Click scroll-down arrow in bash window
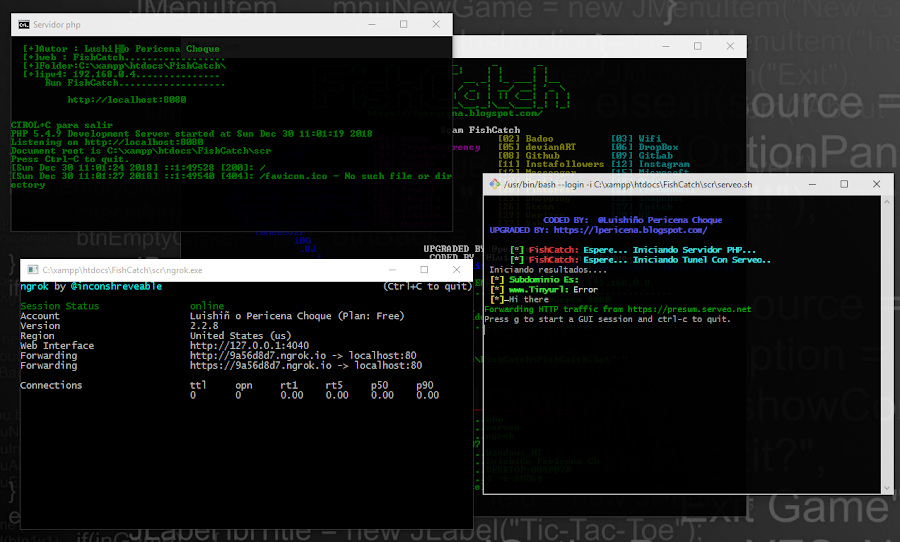900x542 pixels. point(887,488)
